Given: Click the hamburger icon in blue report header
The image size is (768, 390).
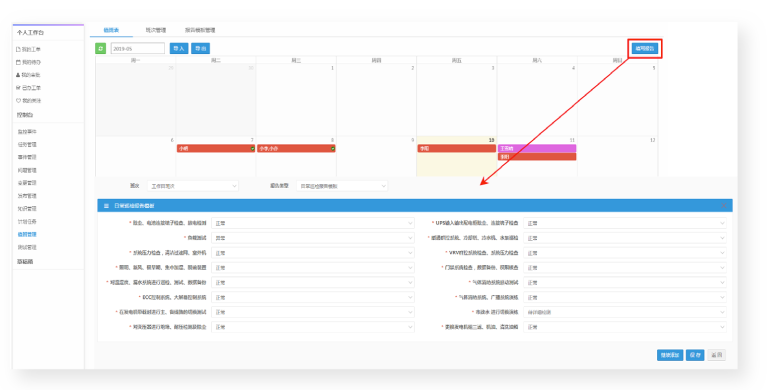Looking at the screenshot, I should [106, 206].
